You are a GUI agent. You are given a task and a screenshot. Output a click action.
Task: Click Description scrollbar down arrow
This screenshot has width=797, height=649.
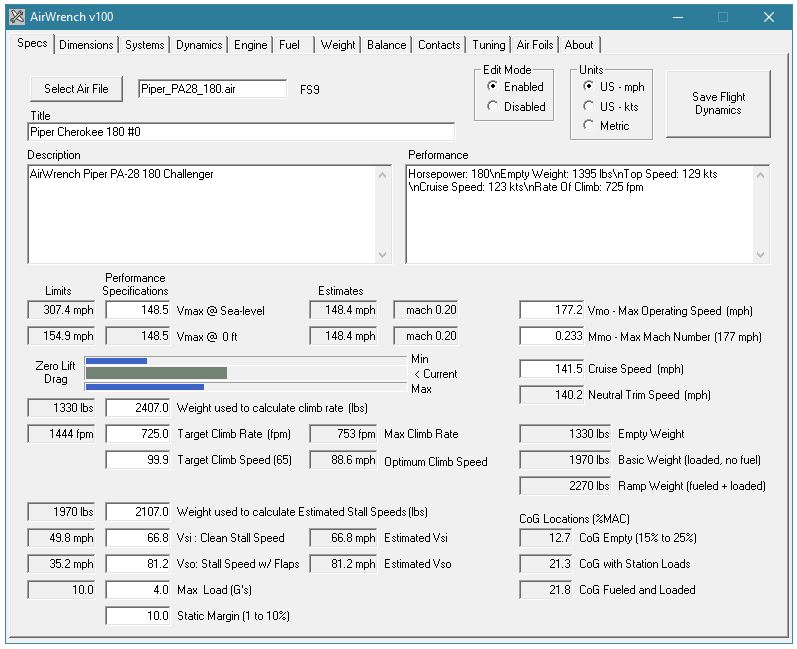click(x=383, y=254)
